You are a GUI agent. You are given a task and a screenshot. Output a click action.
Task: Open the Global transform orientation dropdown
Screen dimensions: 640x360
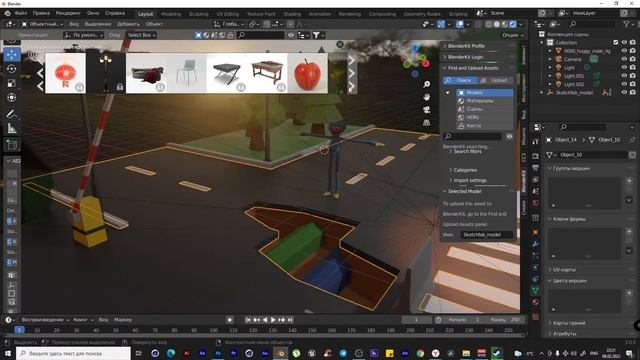pos(229,24)
